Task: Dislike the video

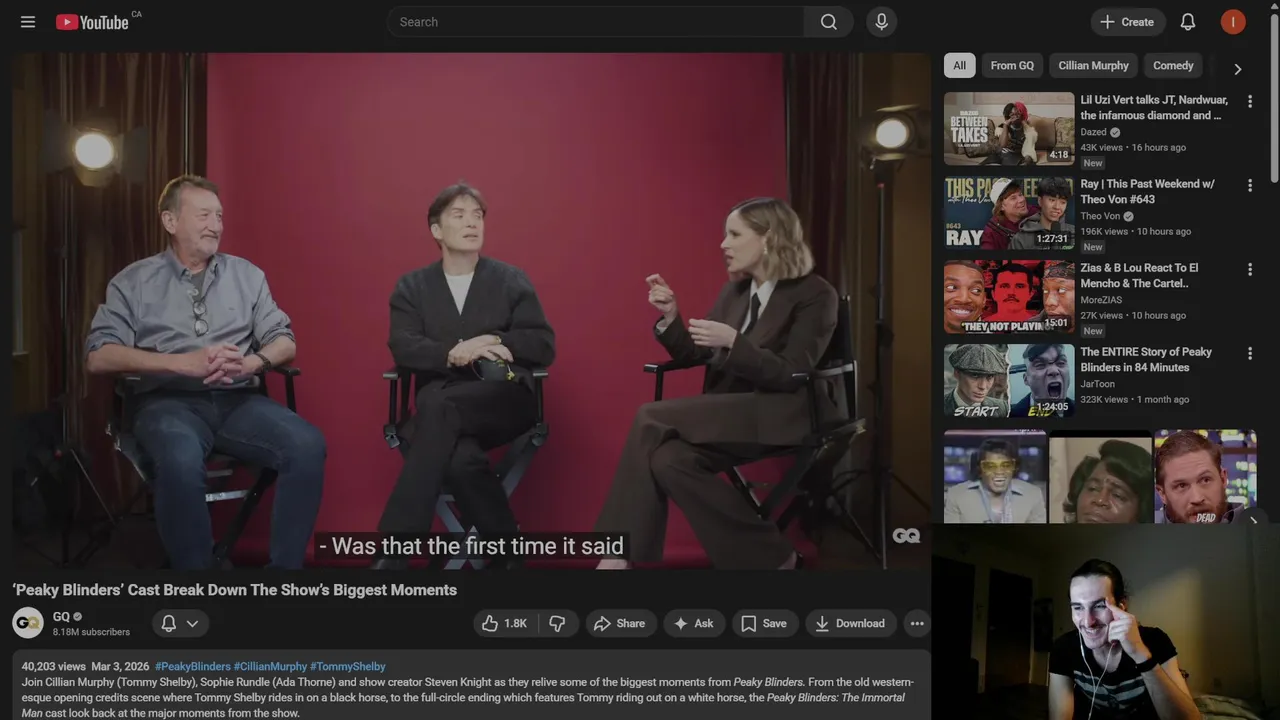Action: click(x=558, y=623)
